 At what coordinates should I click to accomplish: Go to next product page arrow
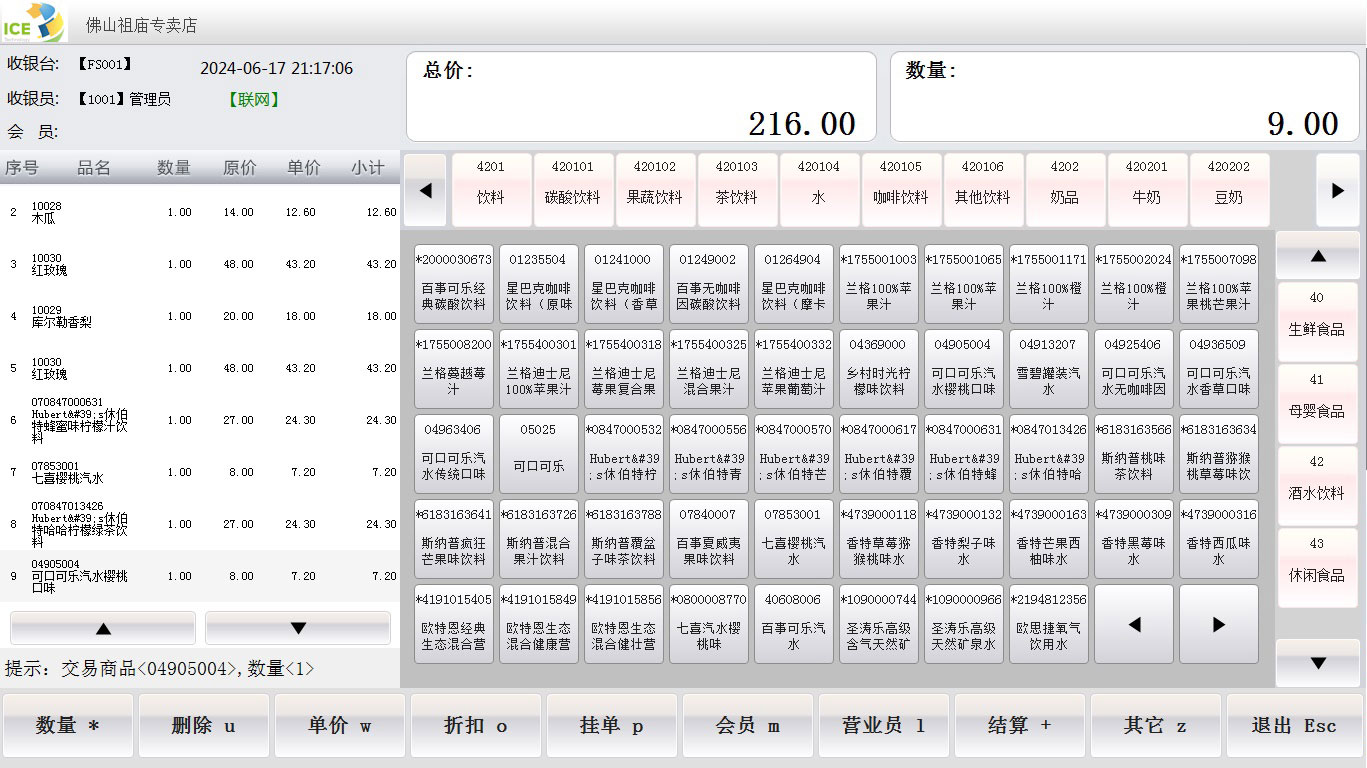pos(1218,624)
